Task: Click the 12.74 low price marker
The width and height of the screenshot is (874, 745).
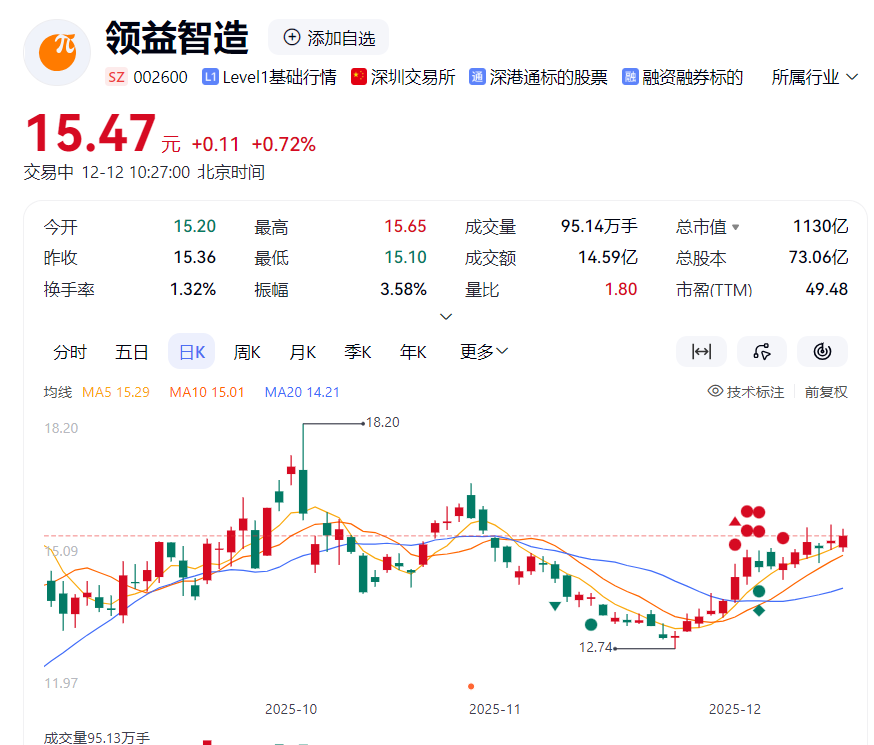Action: (596, 647)
